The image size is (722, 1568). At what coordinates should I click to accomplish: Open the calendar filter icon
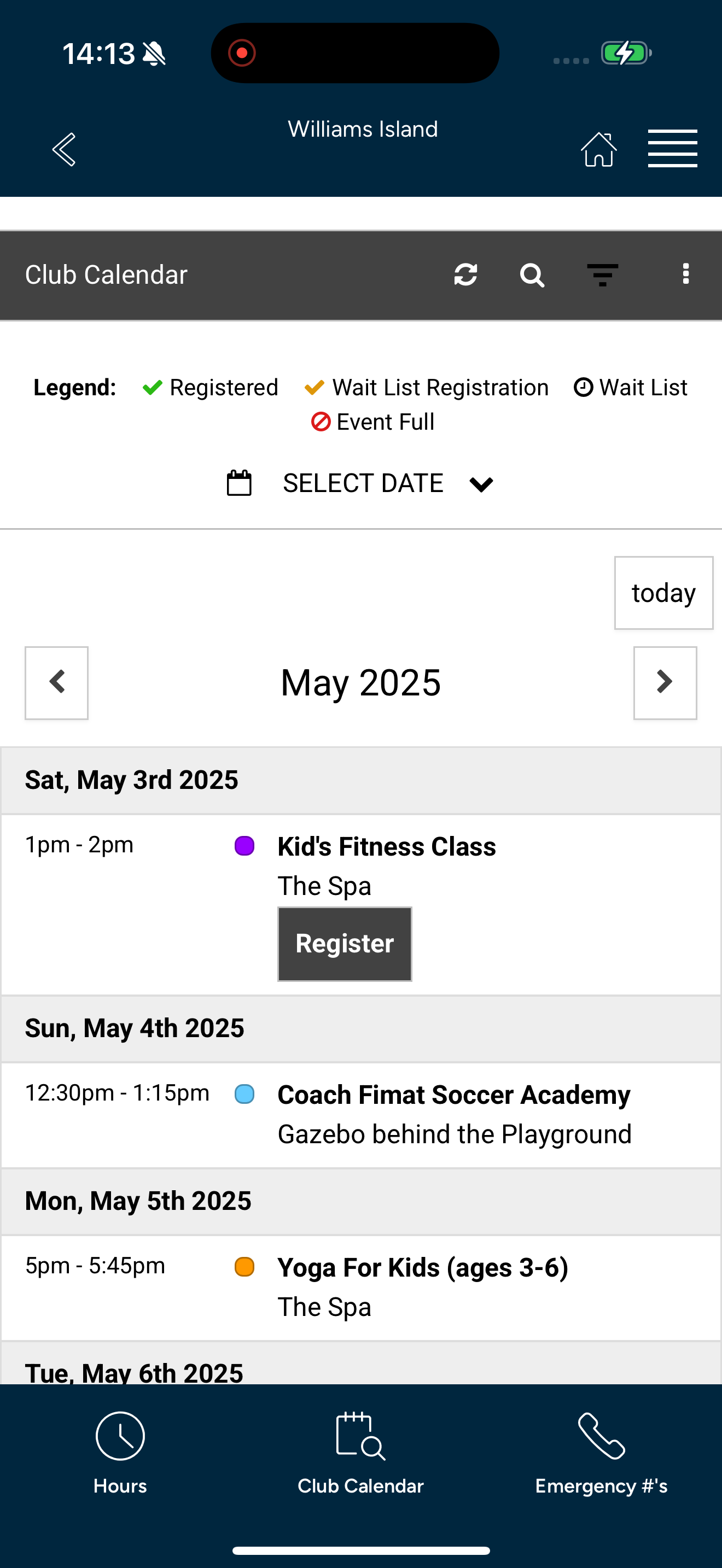tap(603, 275)
